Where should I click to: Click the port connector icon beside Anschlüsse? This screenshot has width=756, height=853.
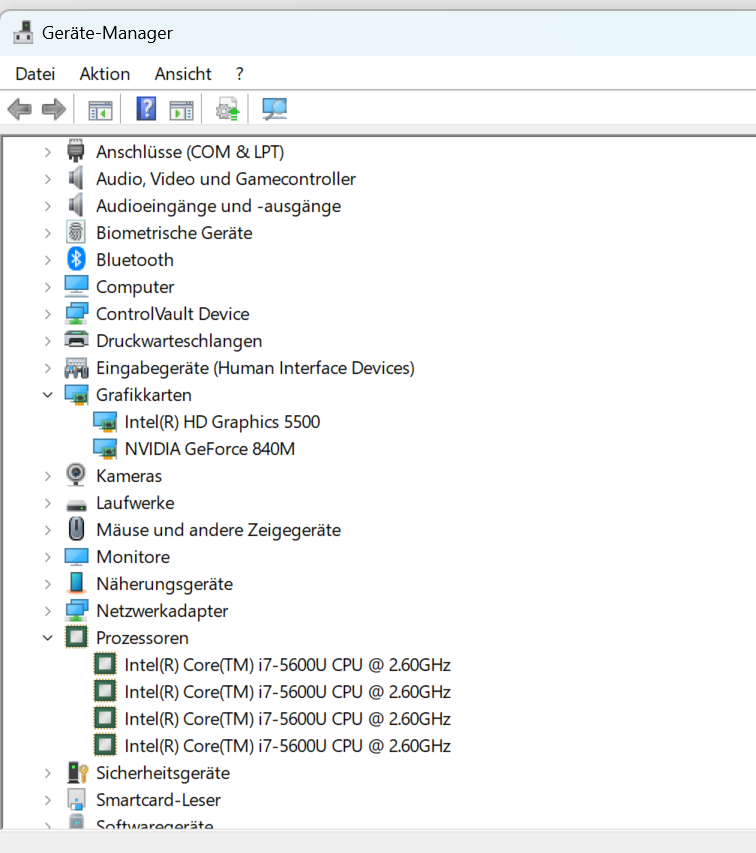coord(76,151)
